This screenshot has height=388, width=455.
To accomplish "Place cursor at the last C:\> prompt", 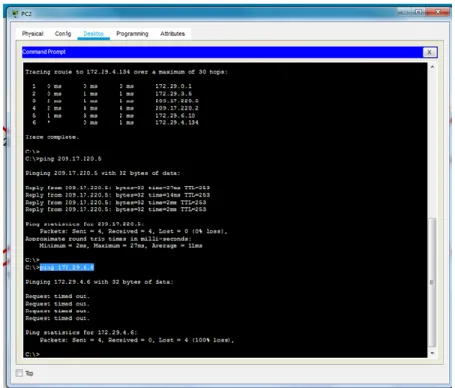I will pos(32,354).
